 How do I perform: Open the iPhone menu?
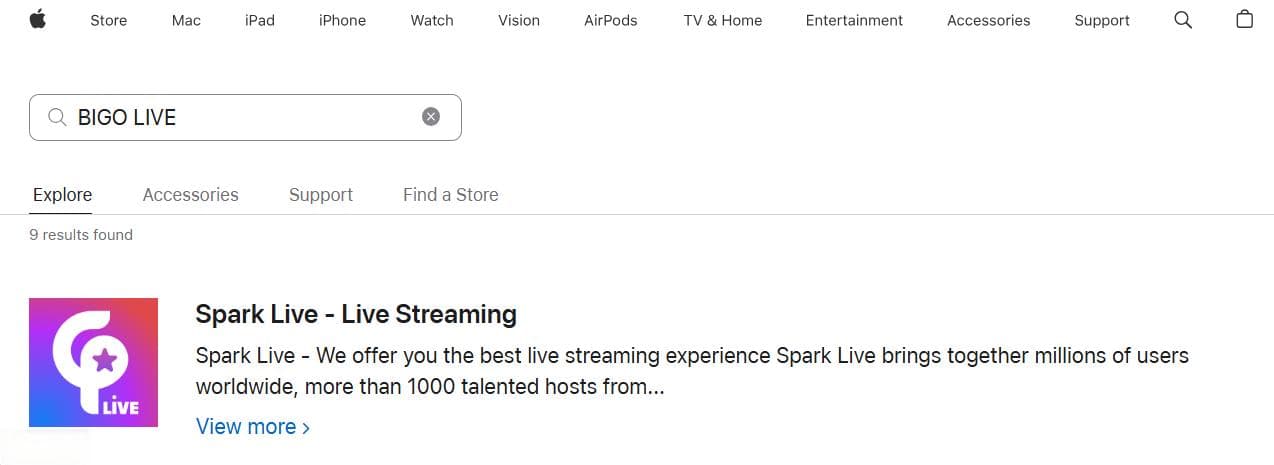(x=342, y=20)
